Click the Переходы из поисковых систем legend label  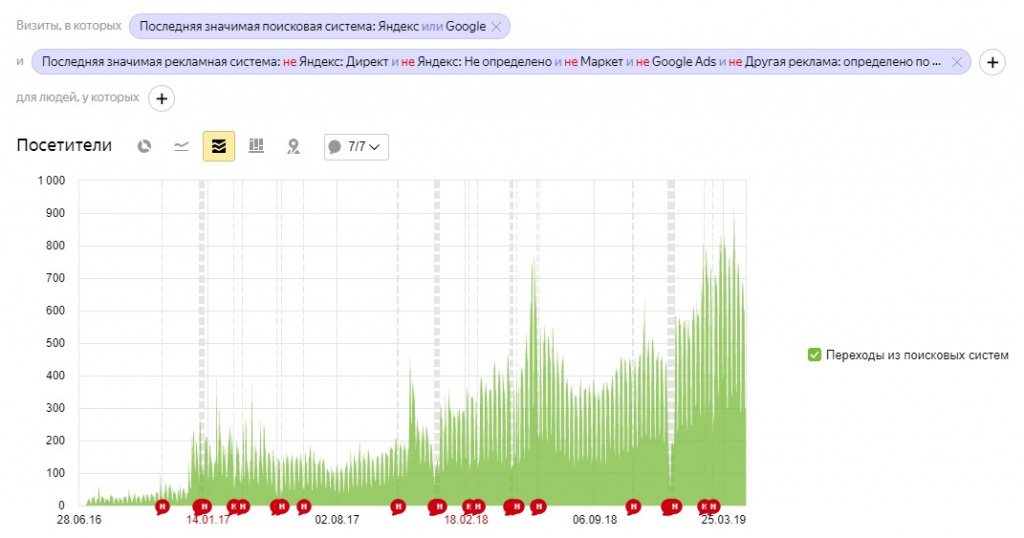(x=917, y=355)
